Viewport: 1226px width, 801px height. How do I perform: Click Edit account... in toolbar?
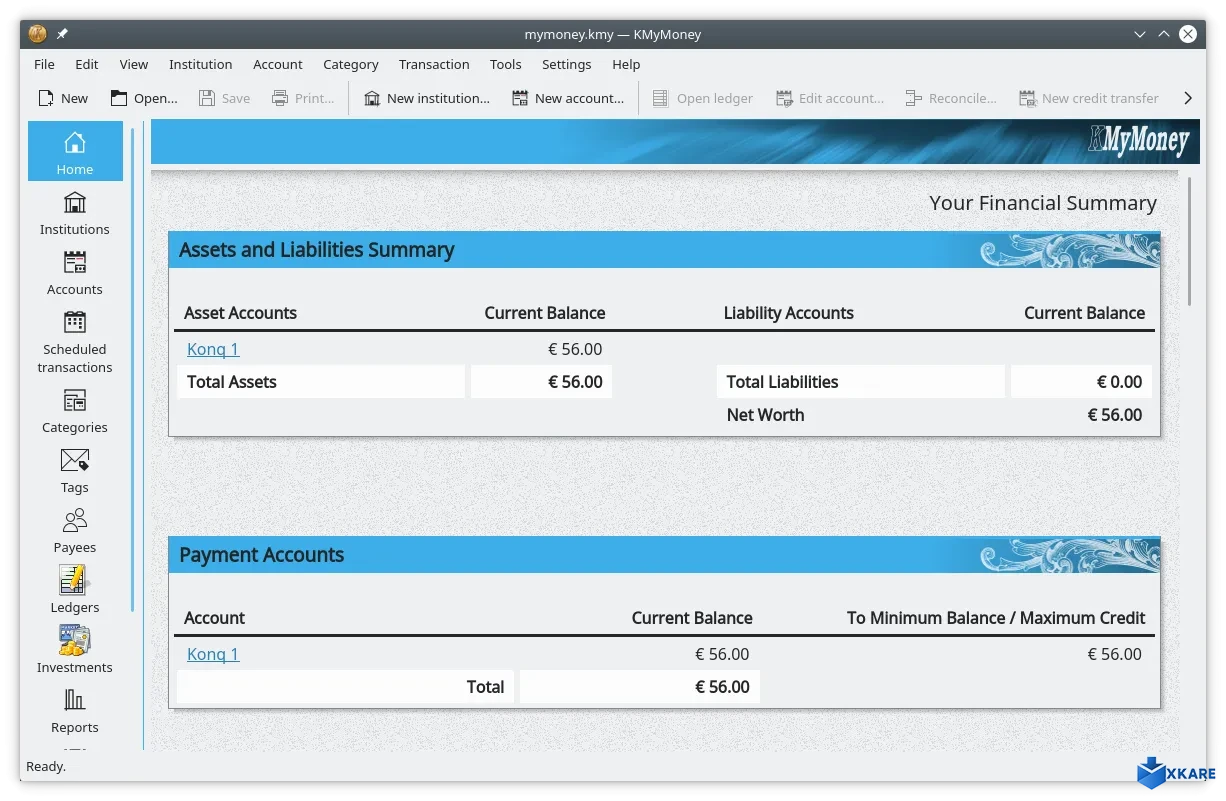tap(830, 98)
